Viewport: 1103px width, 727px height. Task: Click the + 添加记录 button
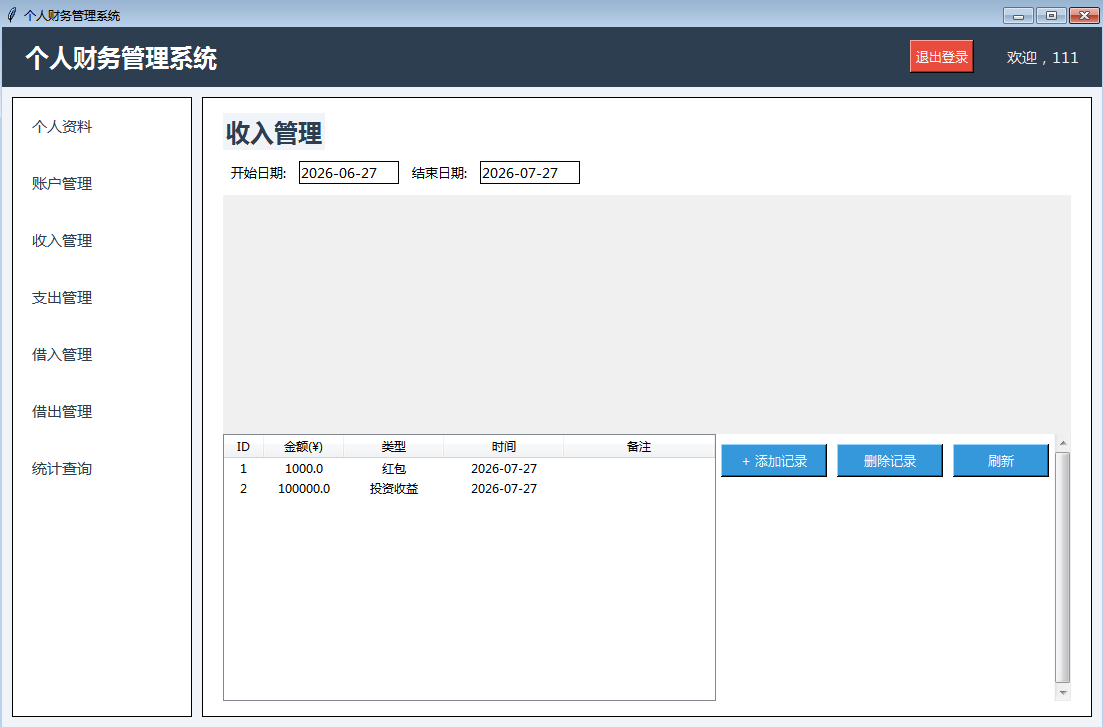click(774, 461)
